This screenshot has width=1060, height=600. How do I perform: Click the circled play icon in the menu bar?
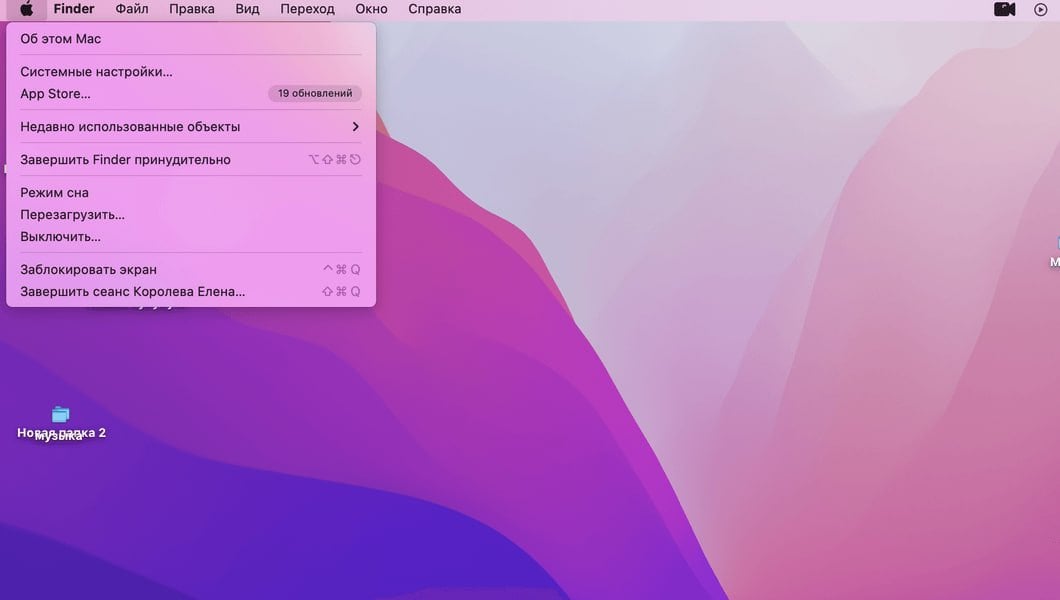pyautogui.click(x=1040, y=9)
